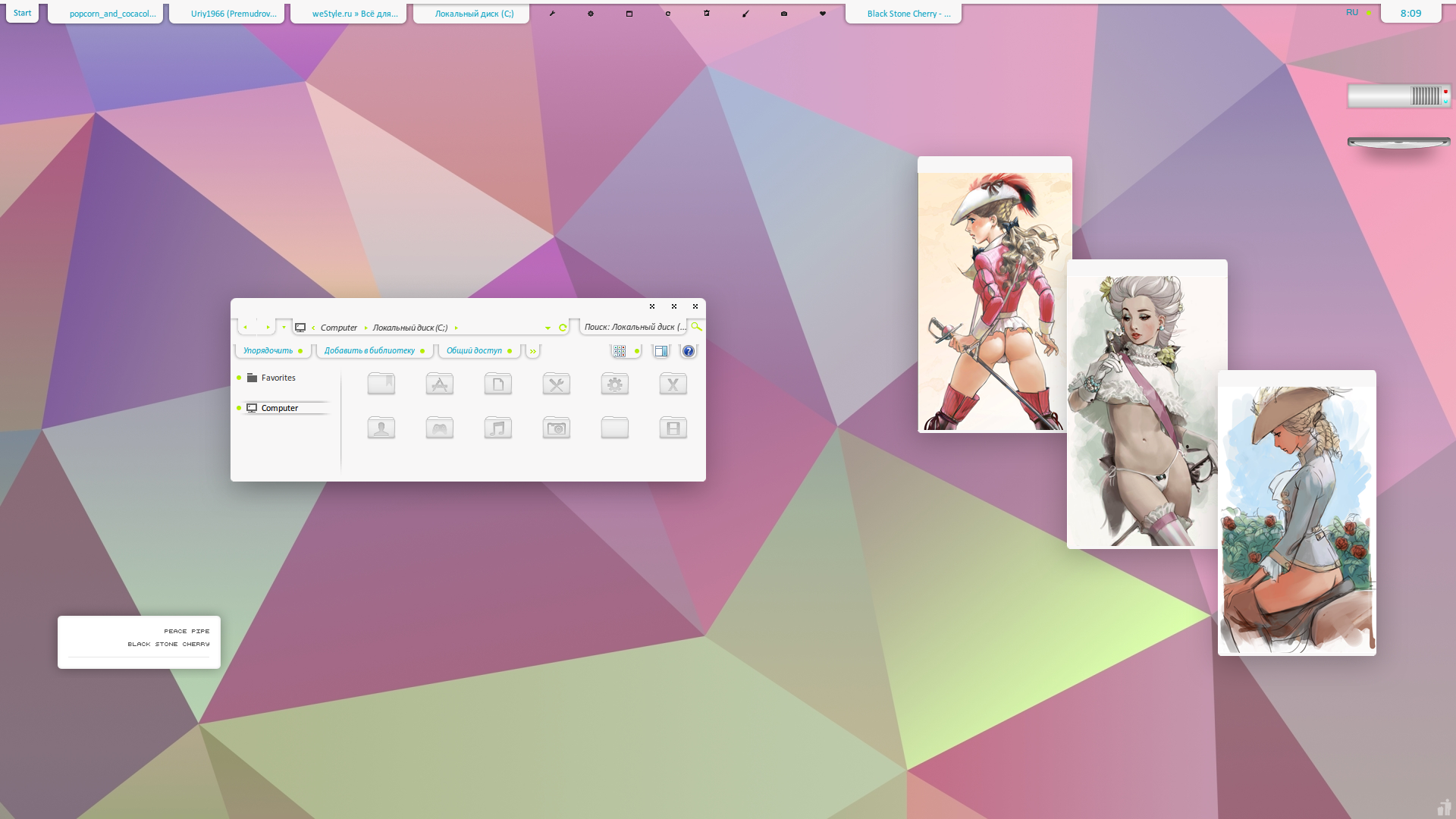Expand address bar history dropdown
The height and width of the screenshot is (819, 1456).
point(548,328)
